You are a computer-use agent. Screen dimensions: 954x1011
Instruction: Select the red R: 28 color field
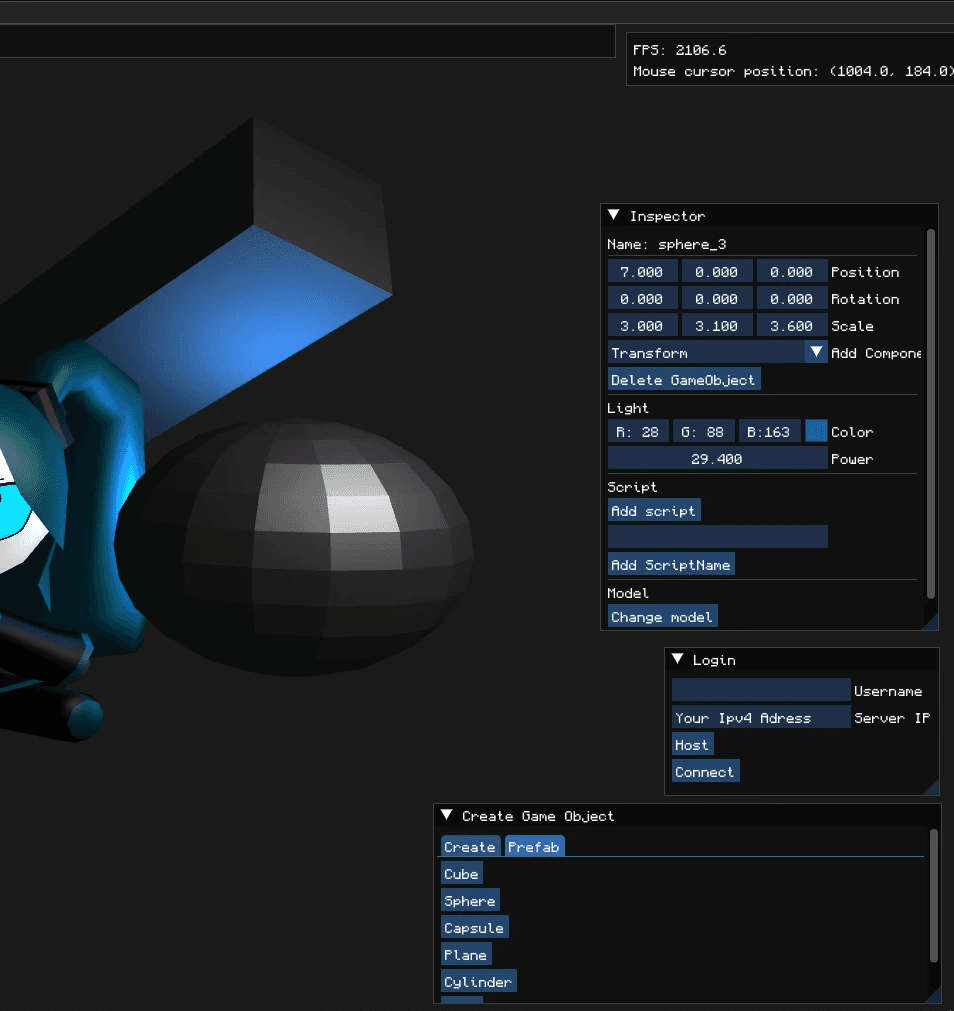pos(638,431)
